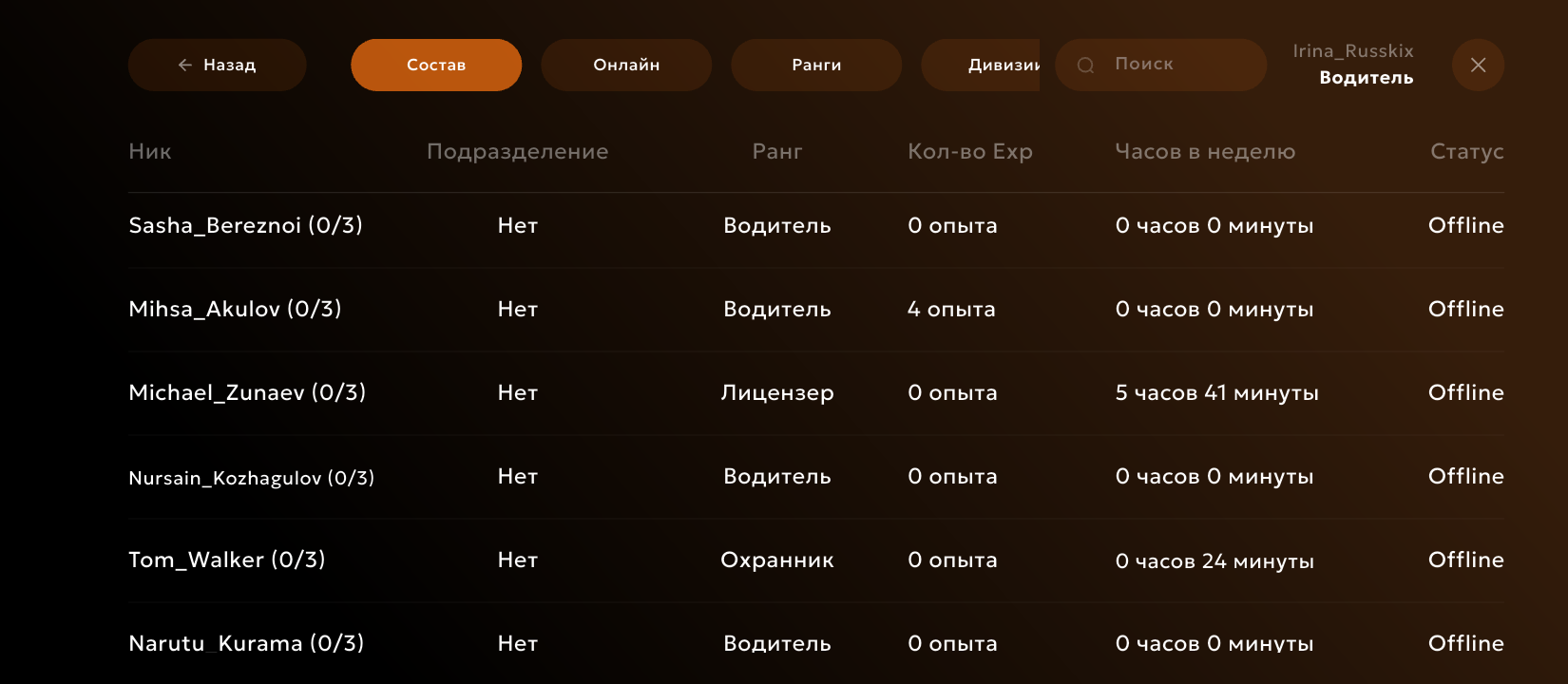Click the Статус column header
Screen dimensions: 1568x684
(x=1466, y=152)
